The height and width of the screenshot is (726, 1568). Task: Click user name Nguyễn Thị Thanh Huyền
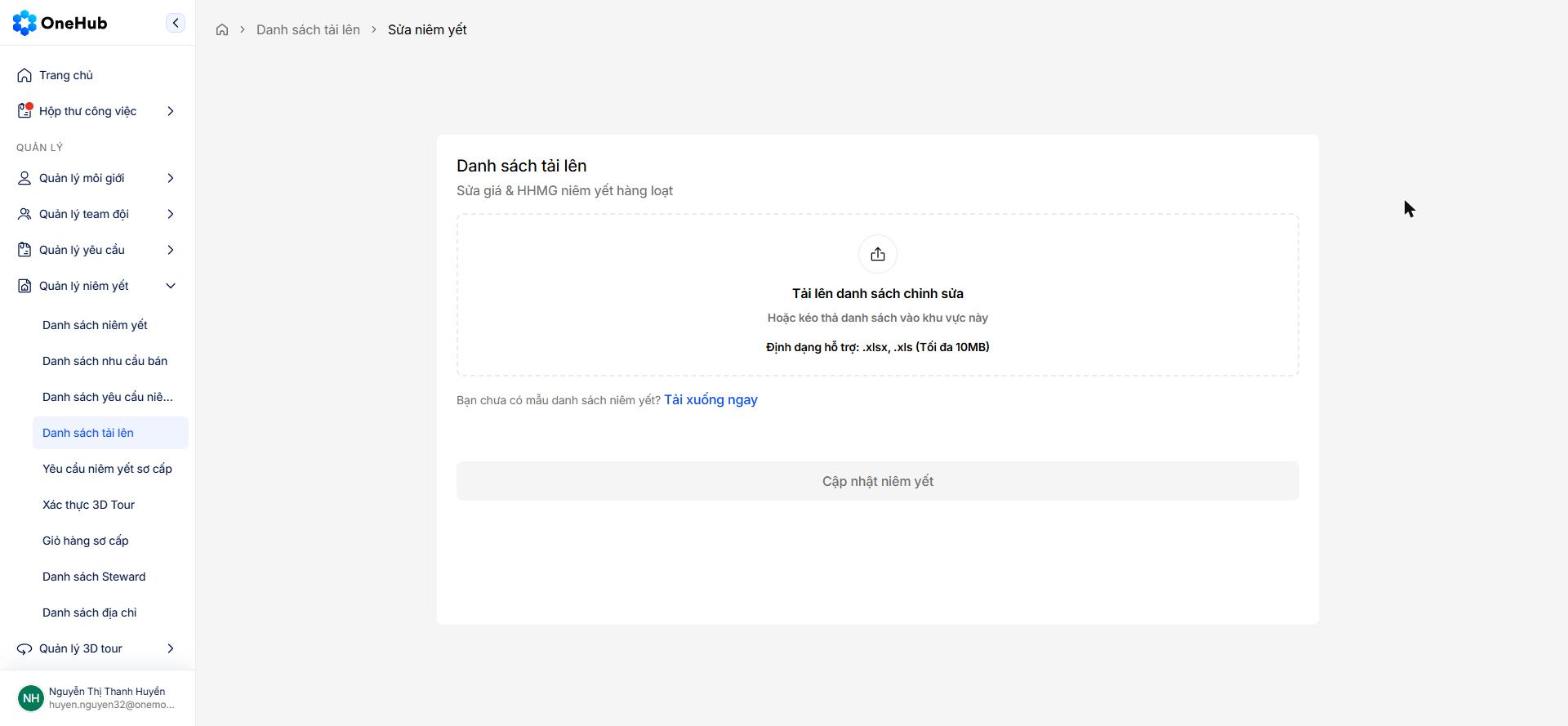click(x=107, y=691)
